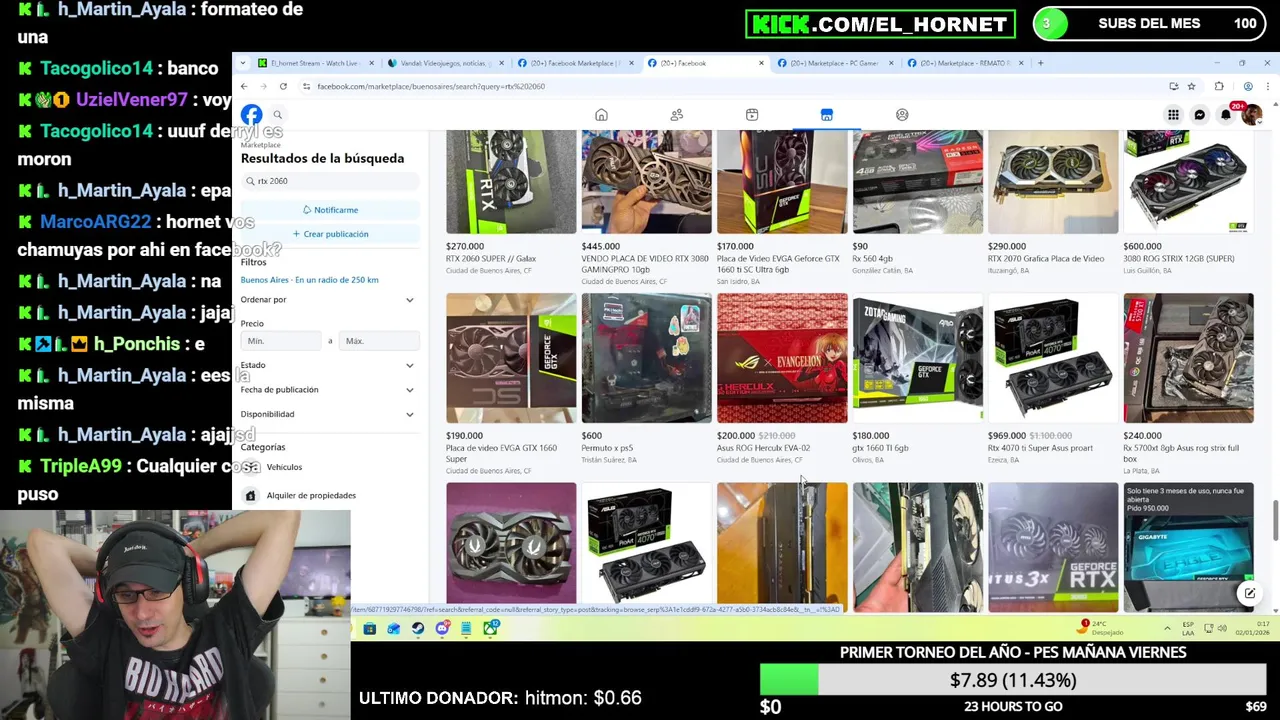This screenshot has height=720, width=1280.
Task: Click the Alquiler de propiedades icon
Action: tap(250, 496)
